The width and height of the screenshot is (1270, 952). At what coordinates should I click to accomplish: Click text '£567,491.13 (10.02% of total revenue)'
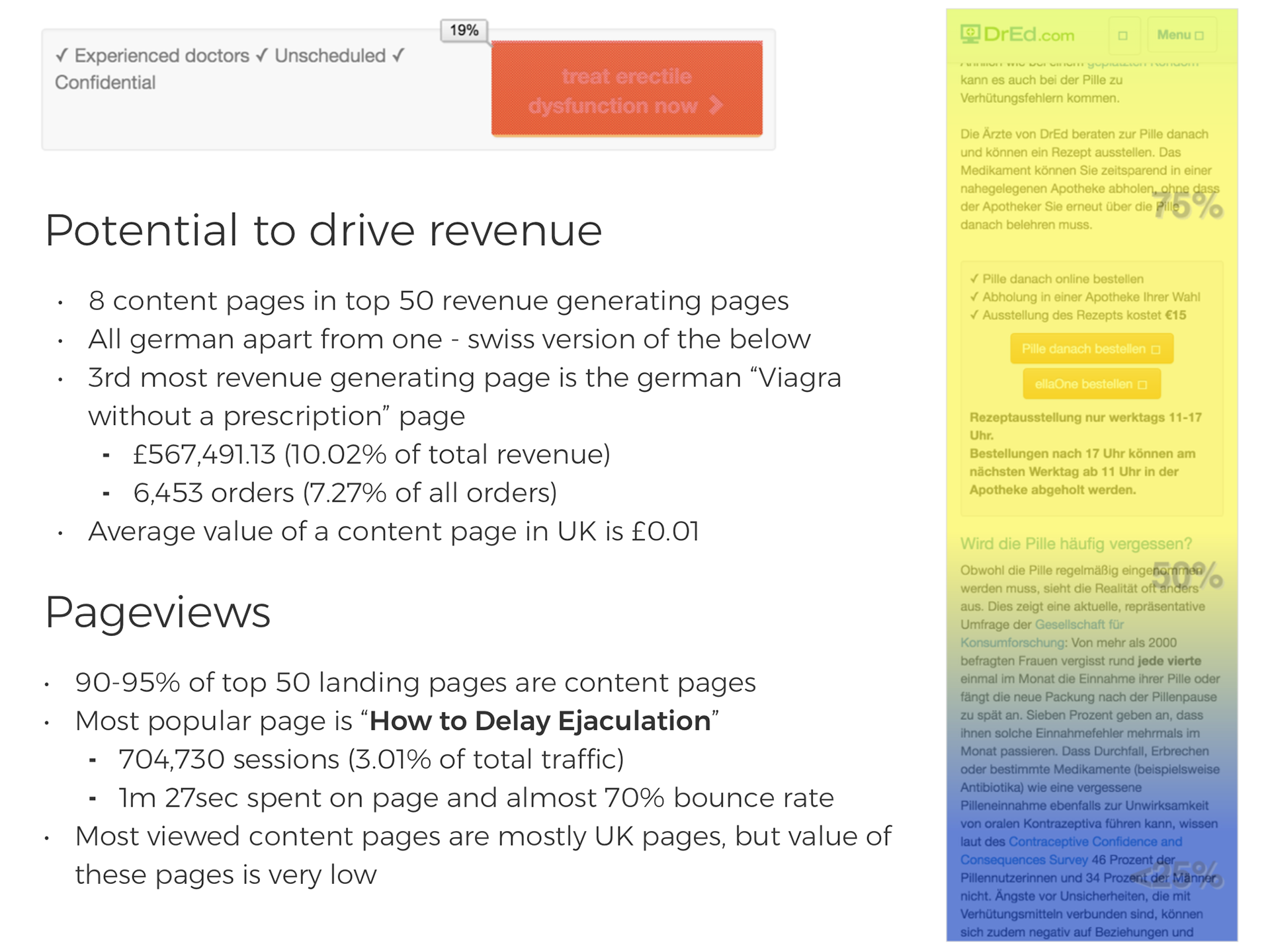(x=372, y=454)
